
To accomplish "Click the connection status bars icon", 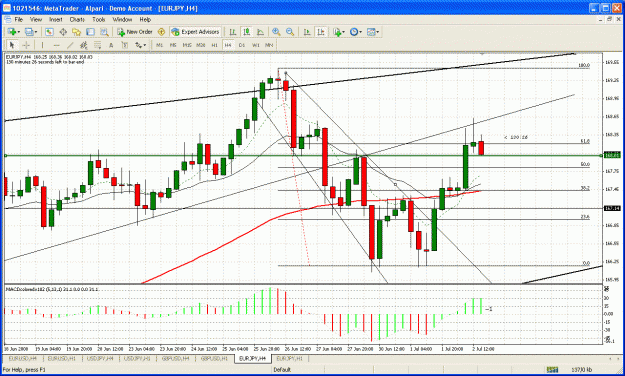I will 552,370.
